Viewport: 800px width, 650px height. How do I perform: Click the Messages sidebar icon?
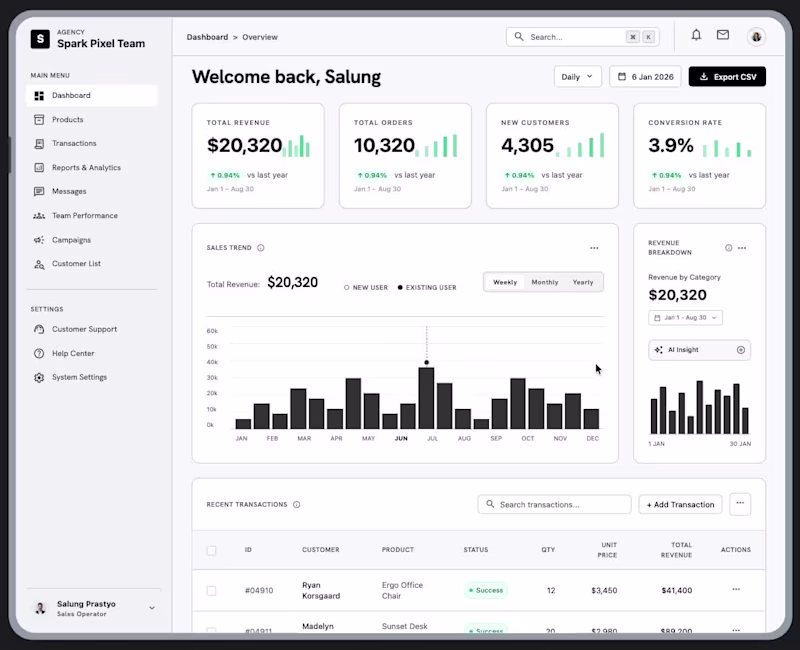[39, 191]
